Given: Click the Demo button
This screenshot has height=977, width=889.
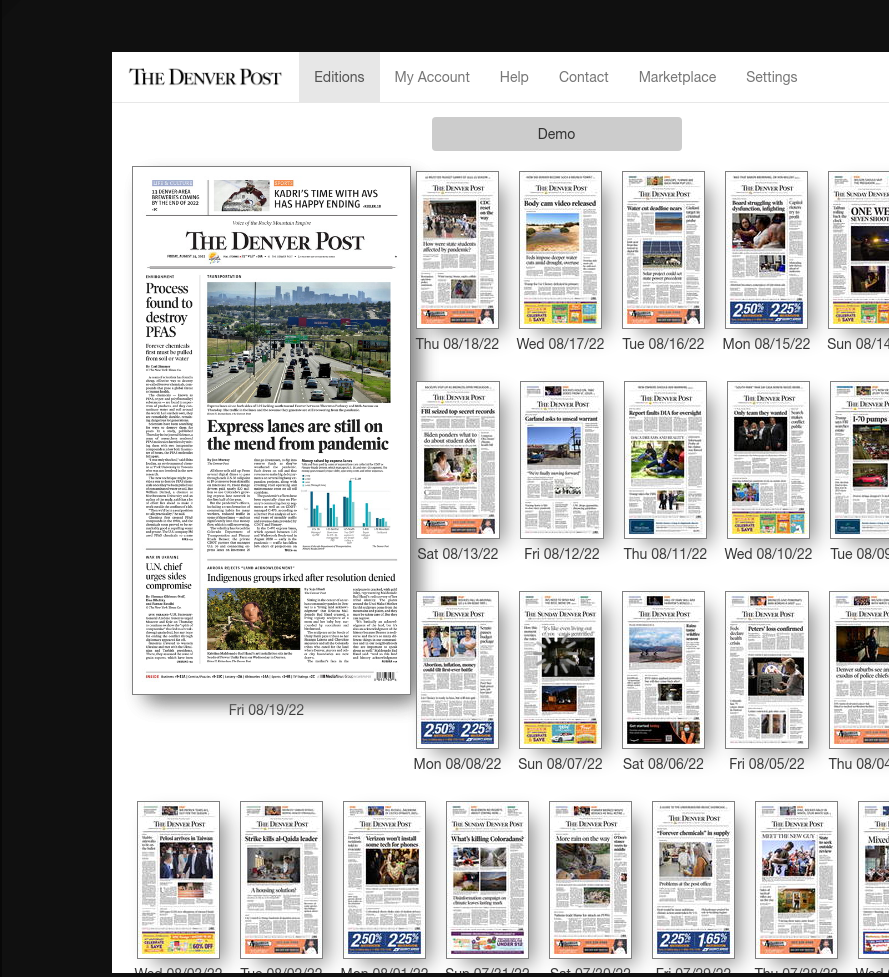Looking at the screenshot, I should pos(556,134).
